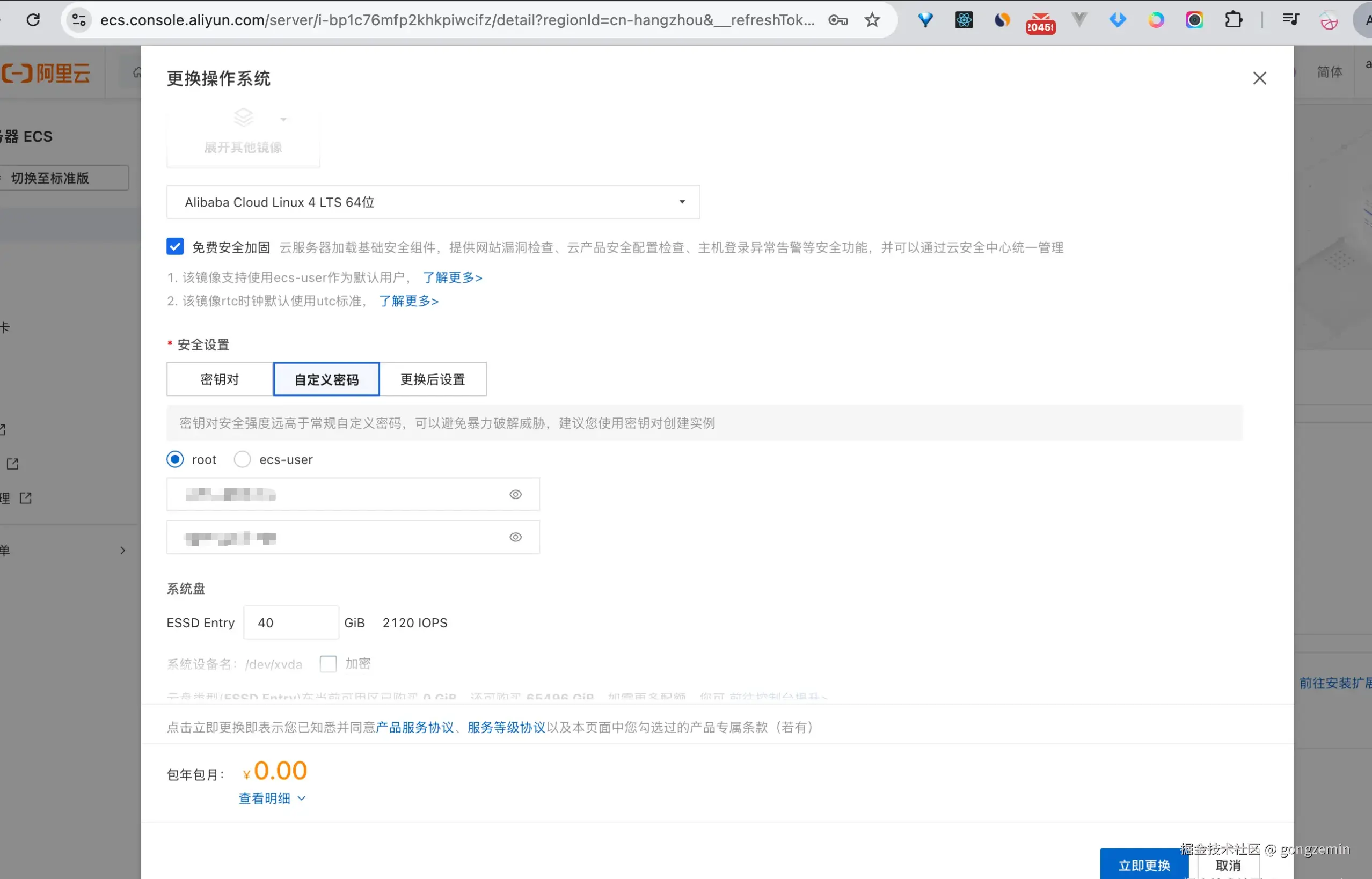1372x879 pixels.
Task: Switch to the 密钥对 tab
Action: pos(220,379)
